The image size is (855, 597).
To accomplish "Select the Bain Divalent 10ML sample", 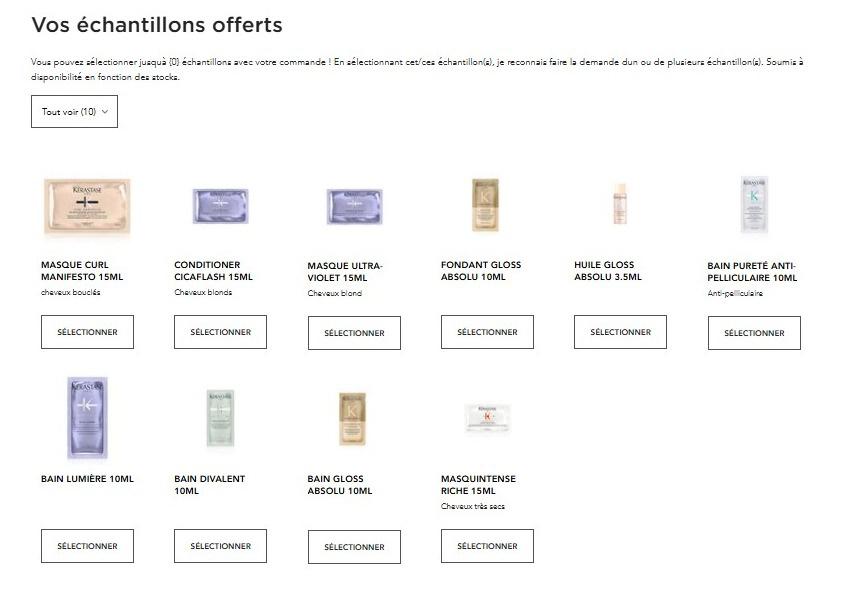I will [220, 546].
